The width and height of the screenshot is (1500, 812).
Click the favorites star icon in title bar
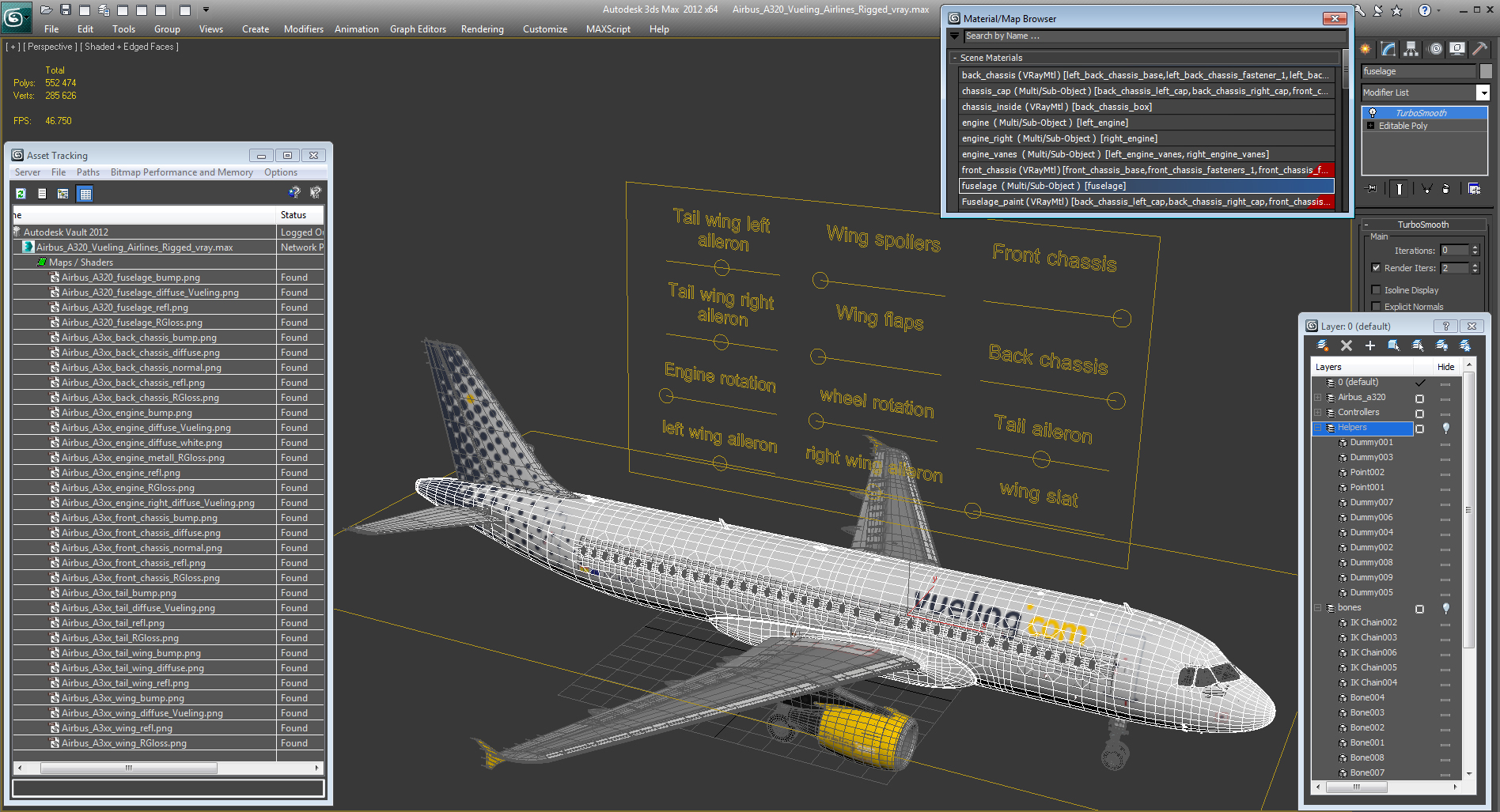click(x=1397, y=10)
